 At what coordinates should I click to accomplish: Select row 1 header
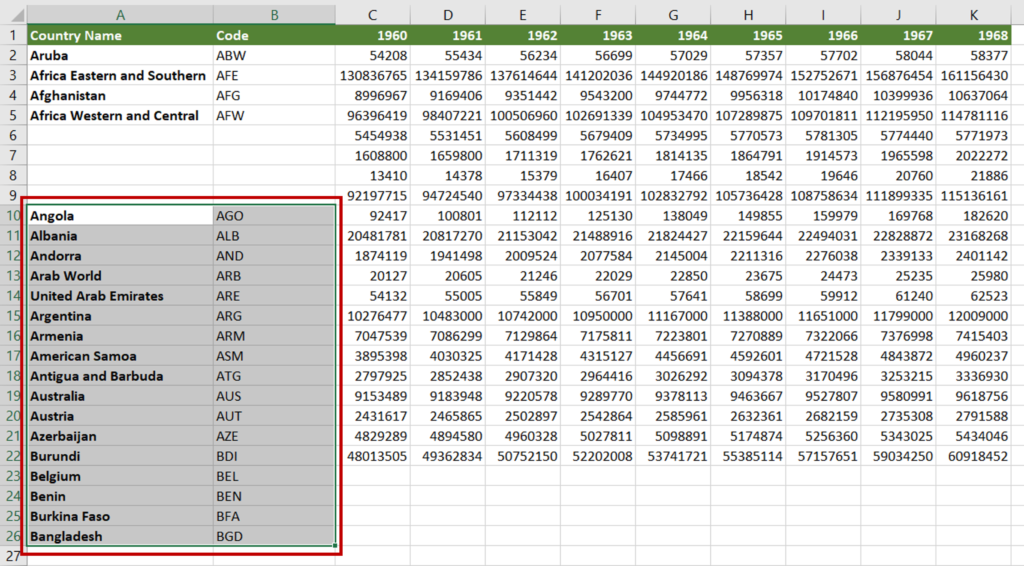[13, 35]
